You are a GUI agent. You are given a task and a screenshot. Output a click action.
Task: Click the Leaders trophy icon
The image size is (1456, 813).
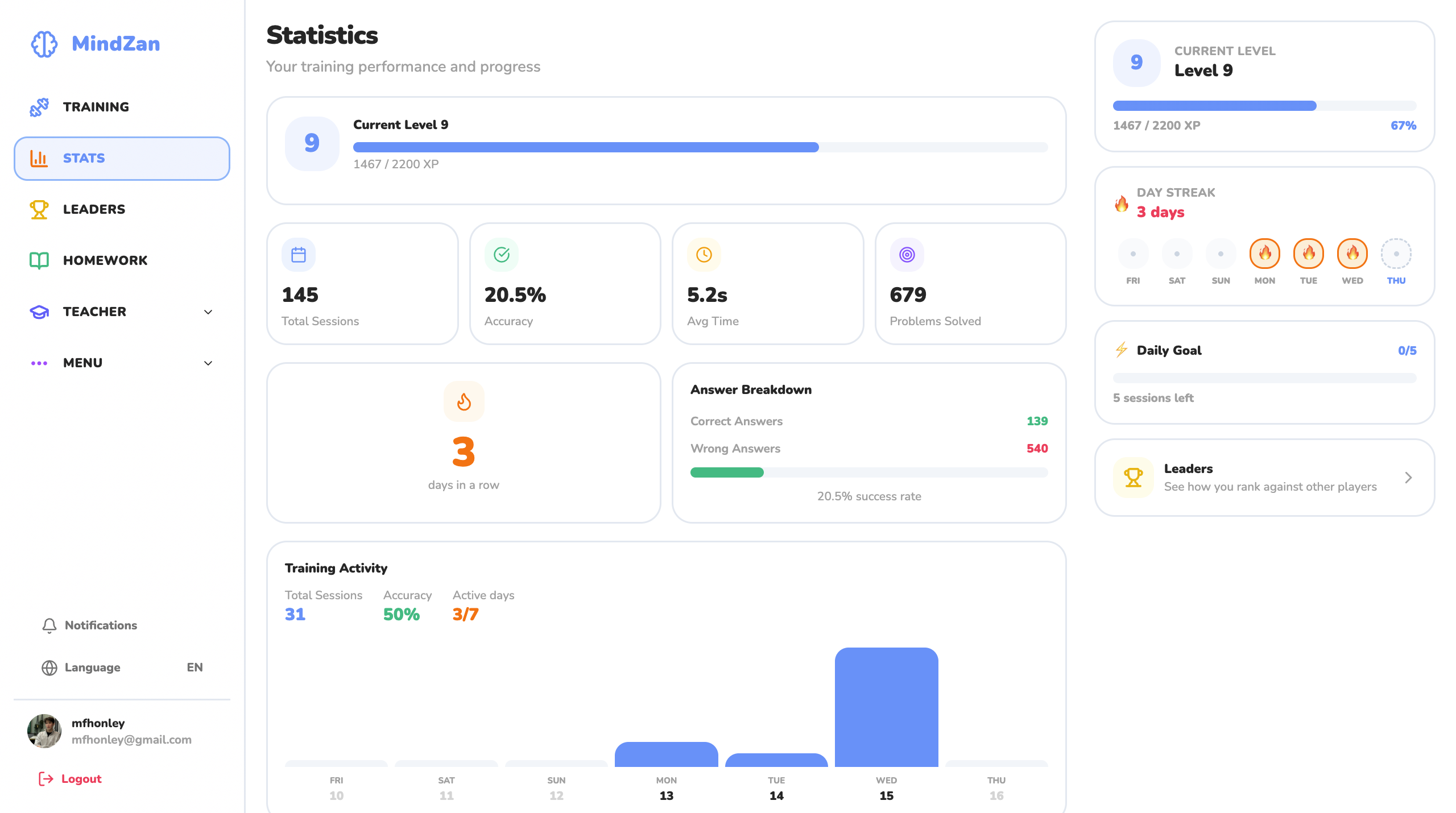point(39,209)
